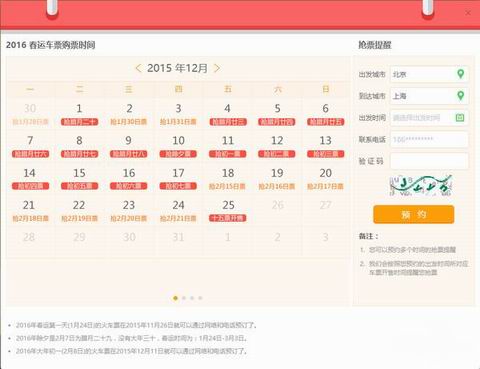Select December 23 in the calendar
This screenshot has height=369, width=480.
point(129,210)
